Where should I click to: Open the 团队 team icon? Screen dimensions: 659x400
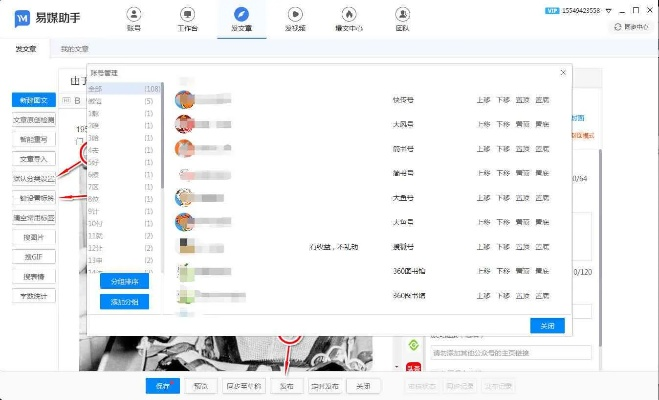click(x=402, y=18)
